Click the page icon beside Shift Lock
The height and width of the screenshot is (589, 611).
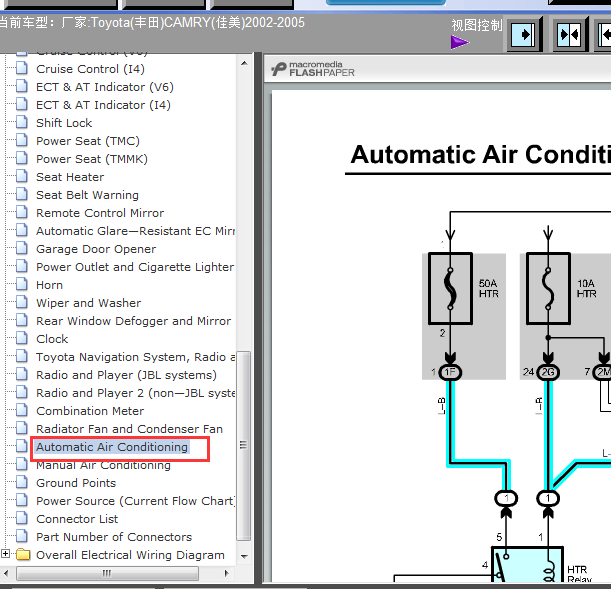tap(22, 122)
